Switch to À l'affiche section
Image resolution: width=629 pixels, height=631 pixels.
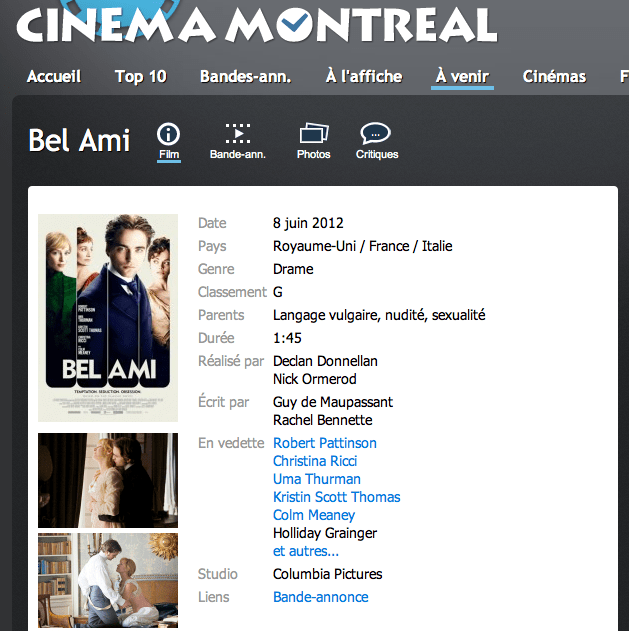(364, 76)
